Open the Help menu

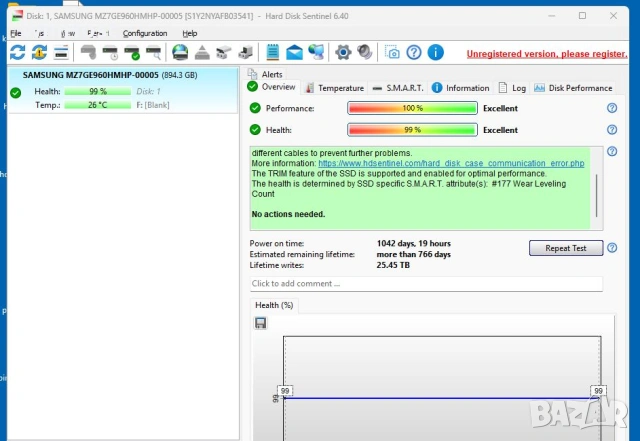point(189,33)
